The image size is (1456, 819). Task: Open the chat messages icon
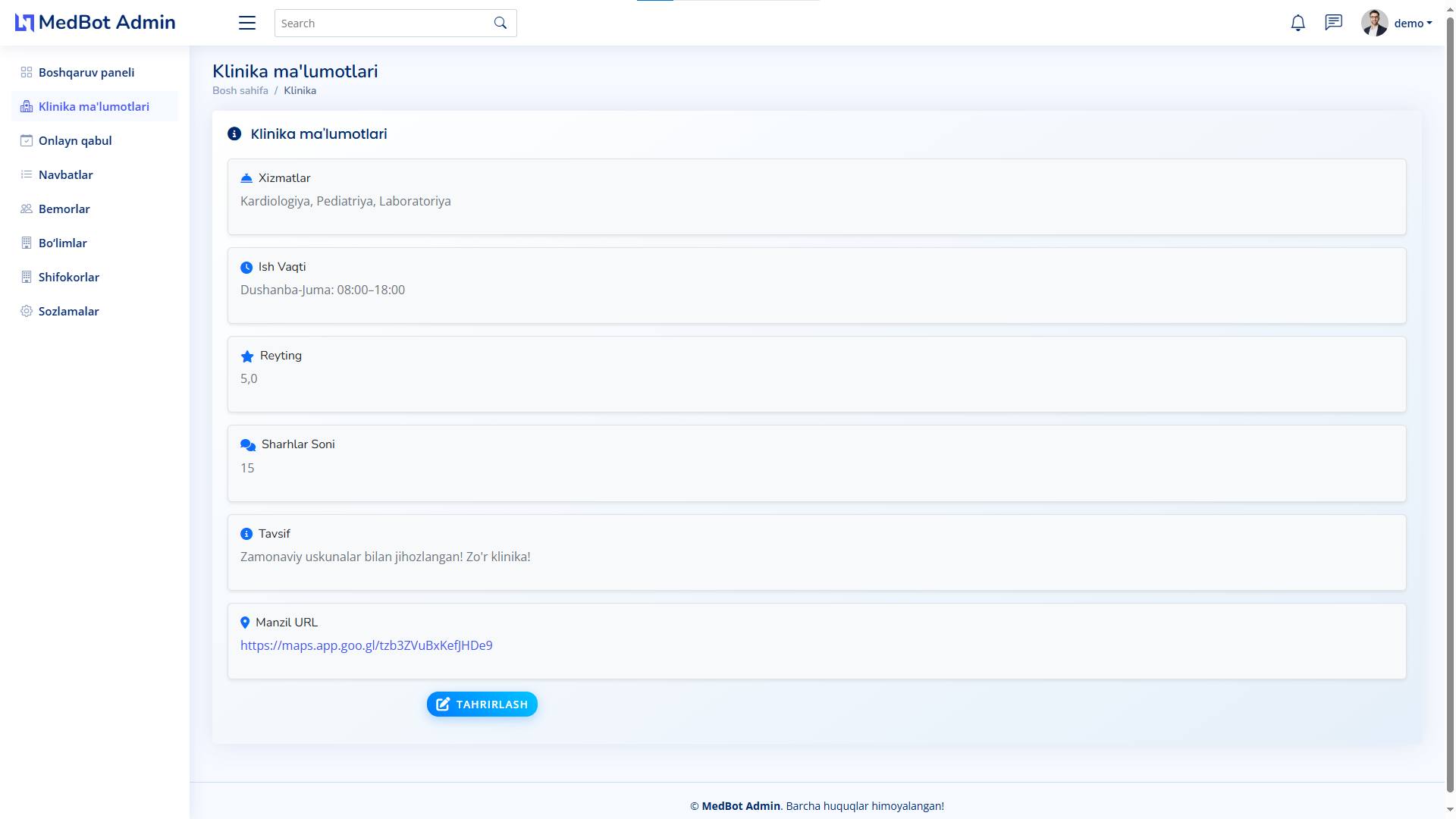pos(1333,23)
